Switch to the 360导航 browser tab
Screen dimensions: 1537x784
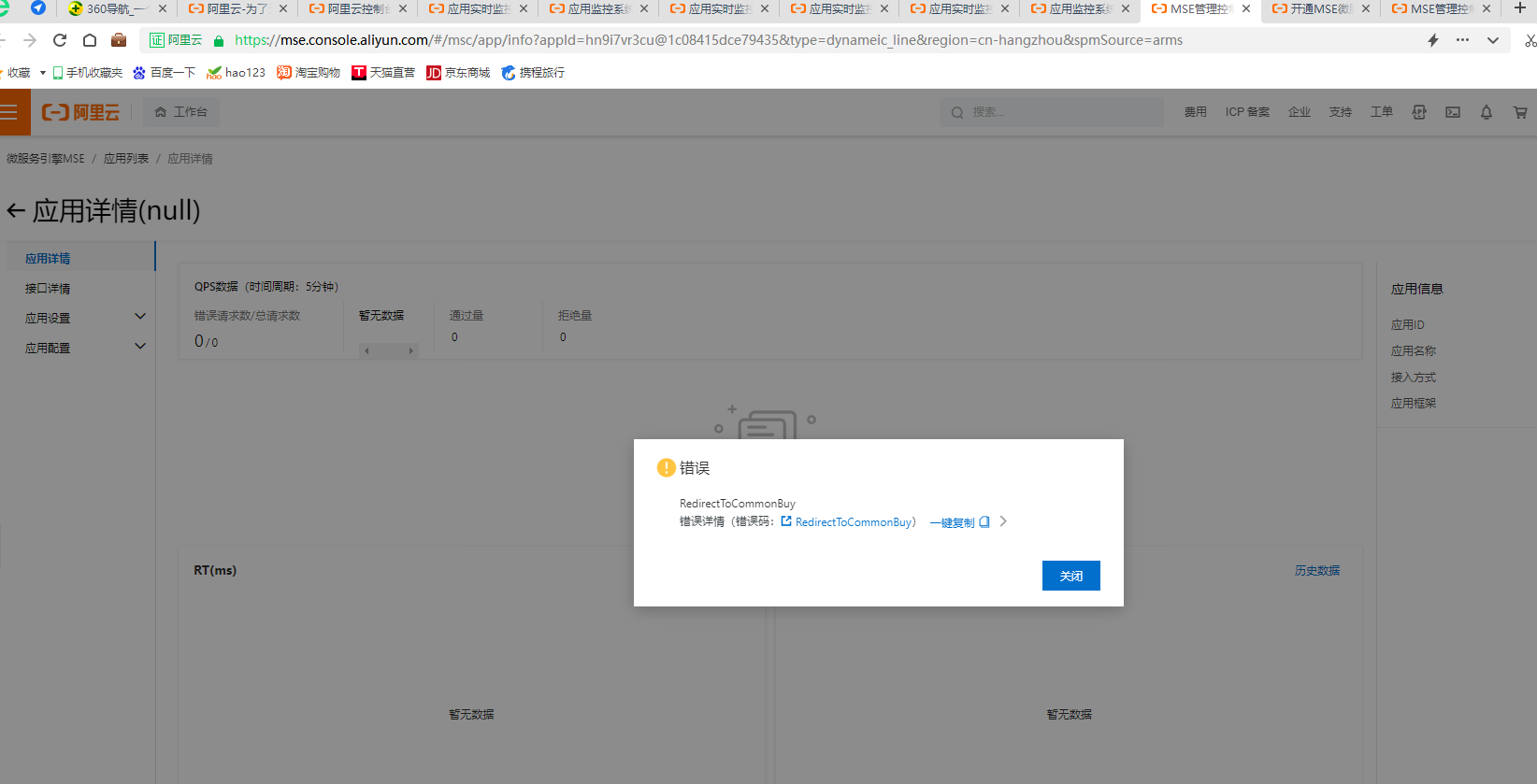[116, 9]
